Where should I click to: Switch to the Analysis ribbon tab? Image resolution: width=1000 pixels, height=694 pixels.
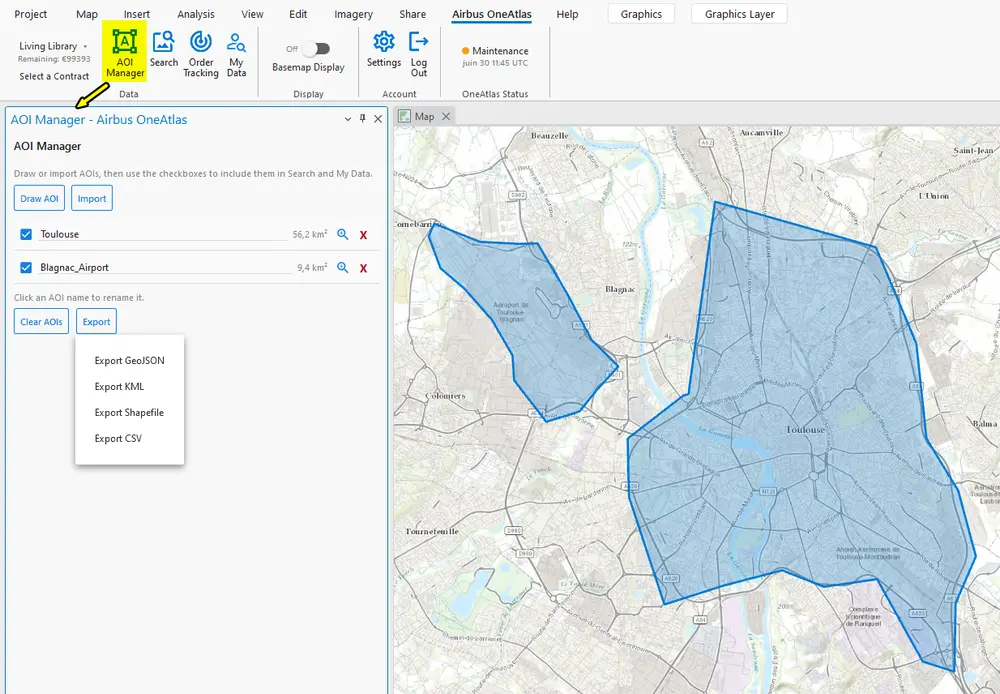click(196, 14)
